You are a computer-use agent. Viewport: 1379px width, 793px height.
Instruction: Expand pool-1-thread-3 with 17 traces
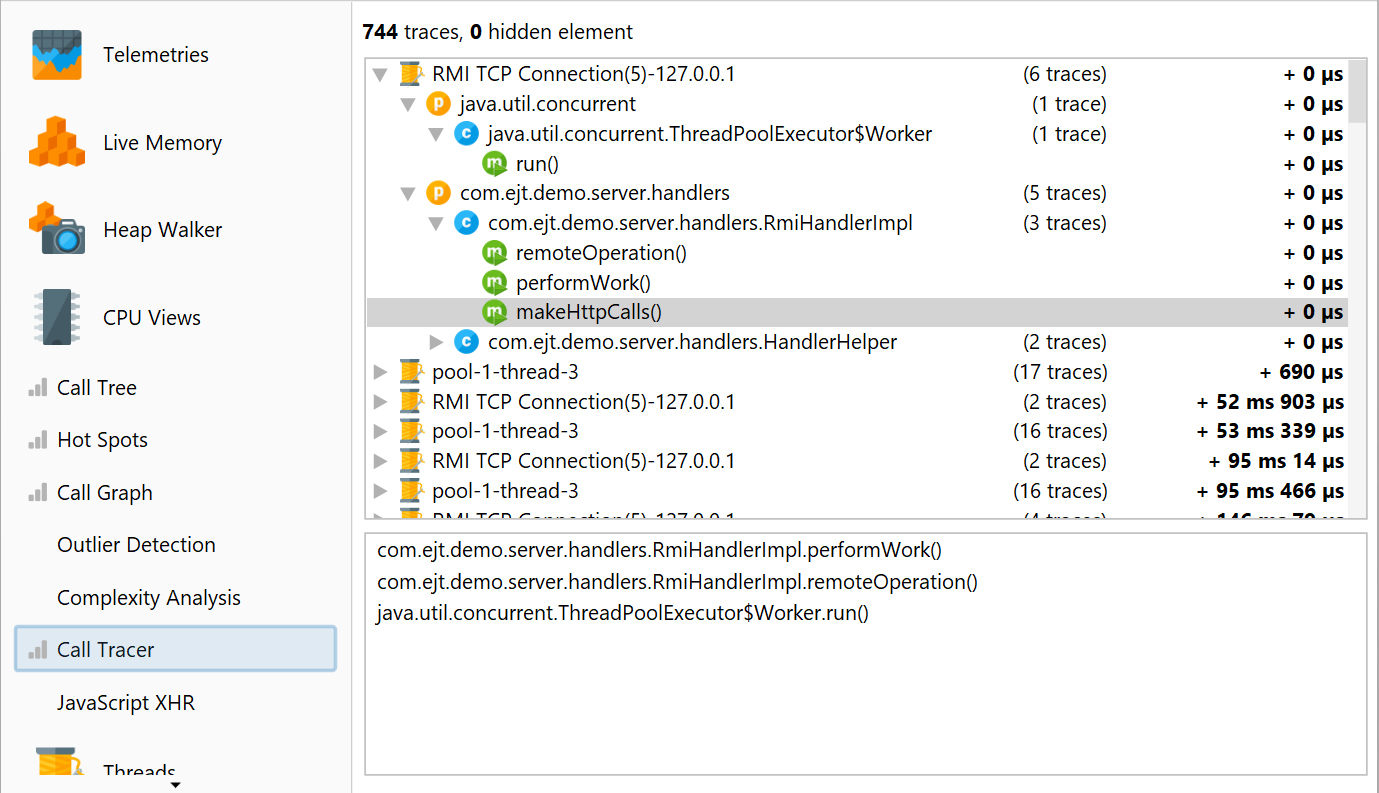pos(380,372)
